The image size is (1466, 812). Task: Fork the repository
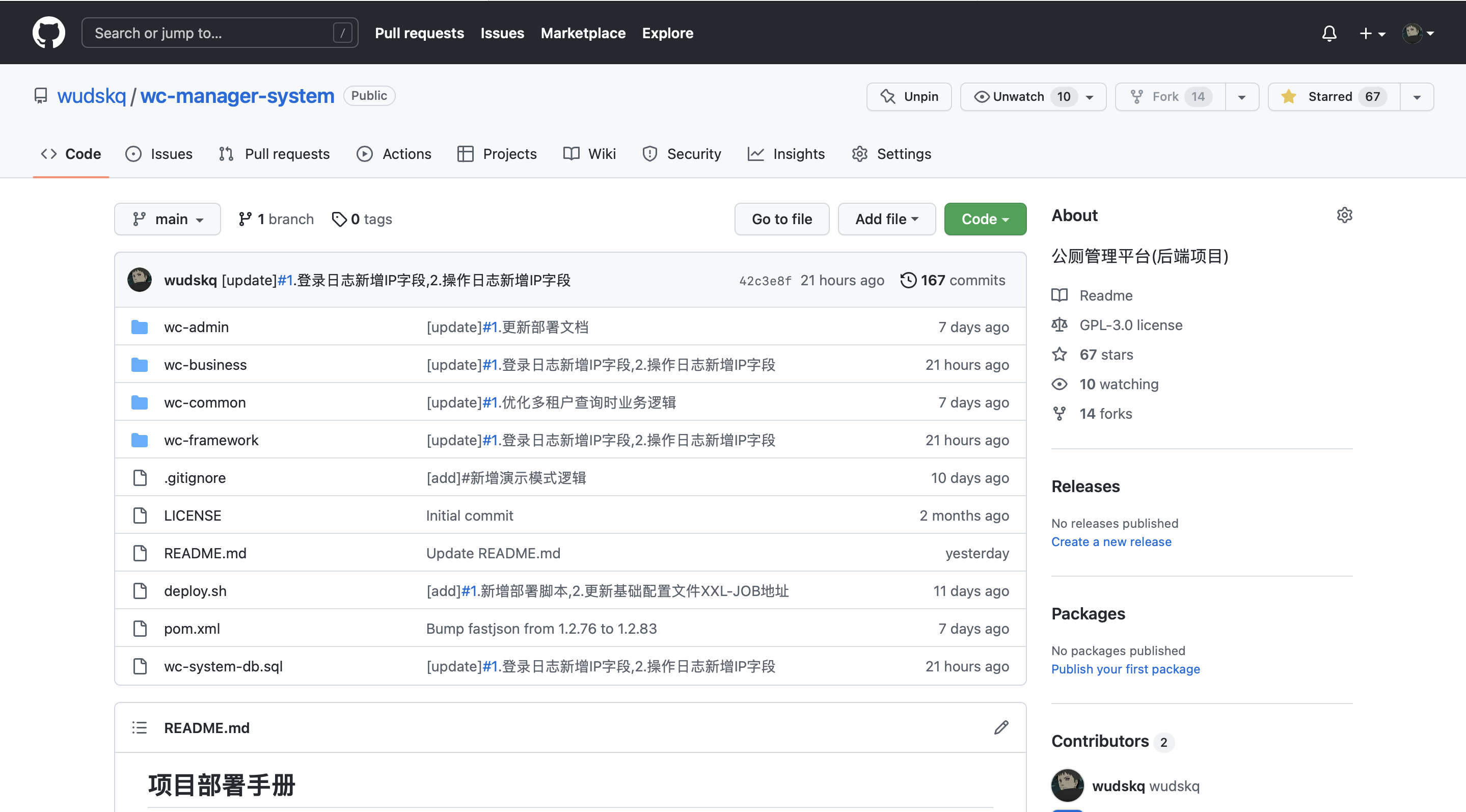pos(1170,97)
